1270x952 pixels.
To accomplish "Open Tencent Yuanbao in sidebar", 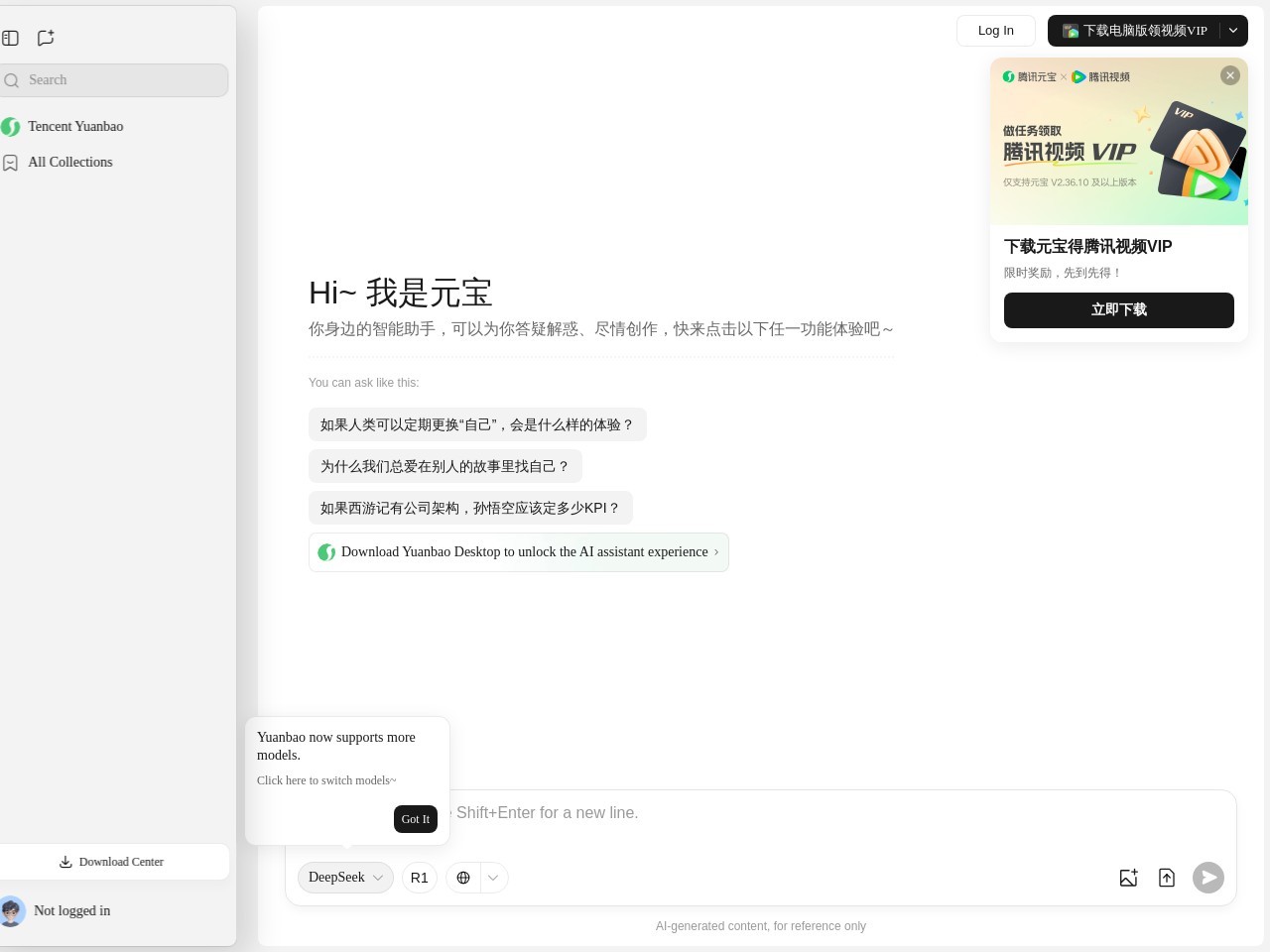I will coord(75,127).
